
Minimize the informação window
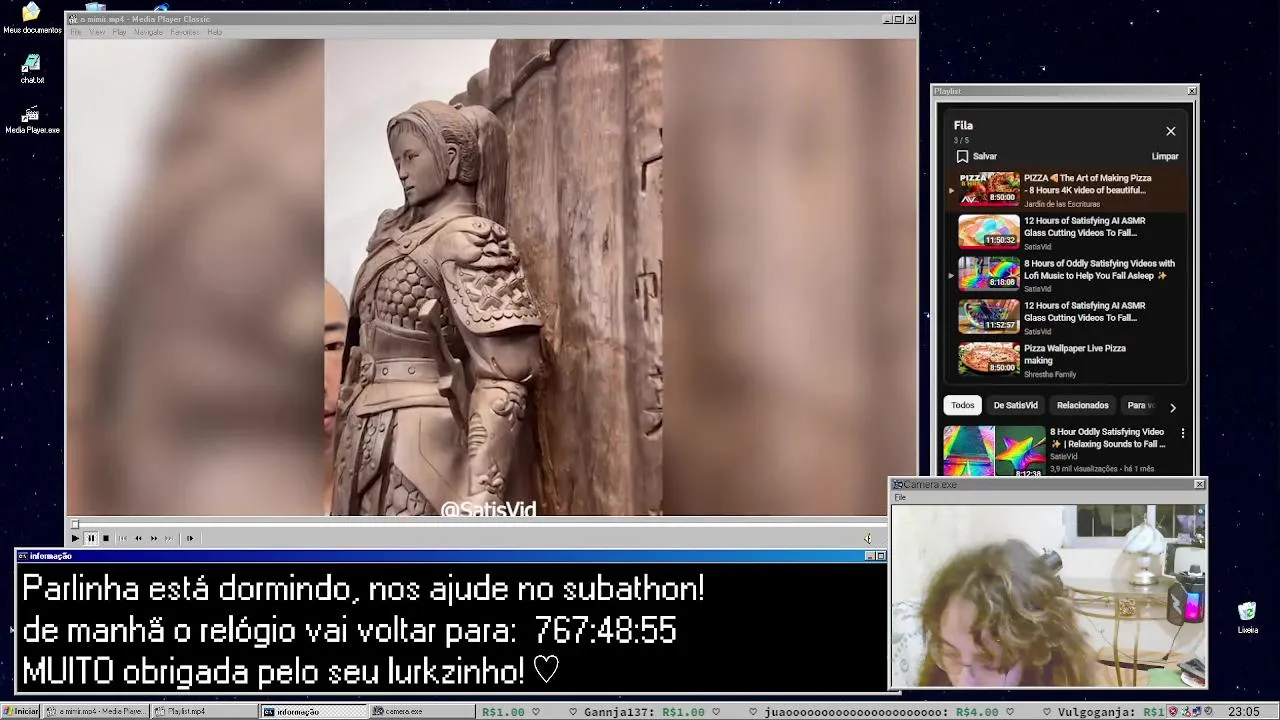[869, 556]
